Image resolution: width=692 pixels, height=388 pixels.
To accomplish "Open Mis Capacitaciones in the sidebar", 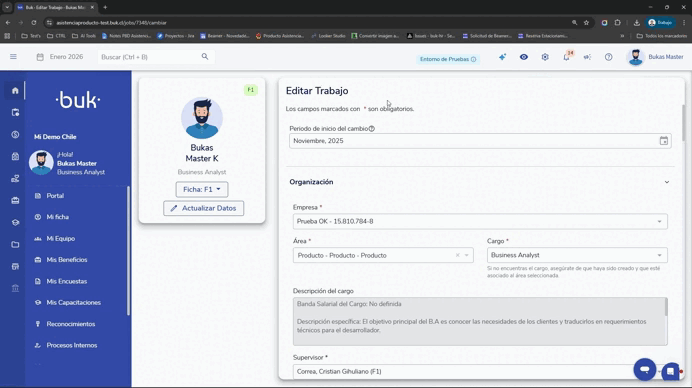I will (73, 302).
